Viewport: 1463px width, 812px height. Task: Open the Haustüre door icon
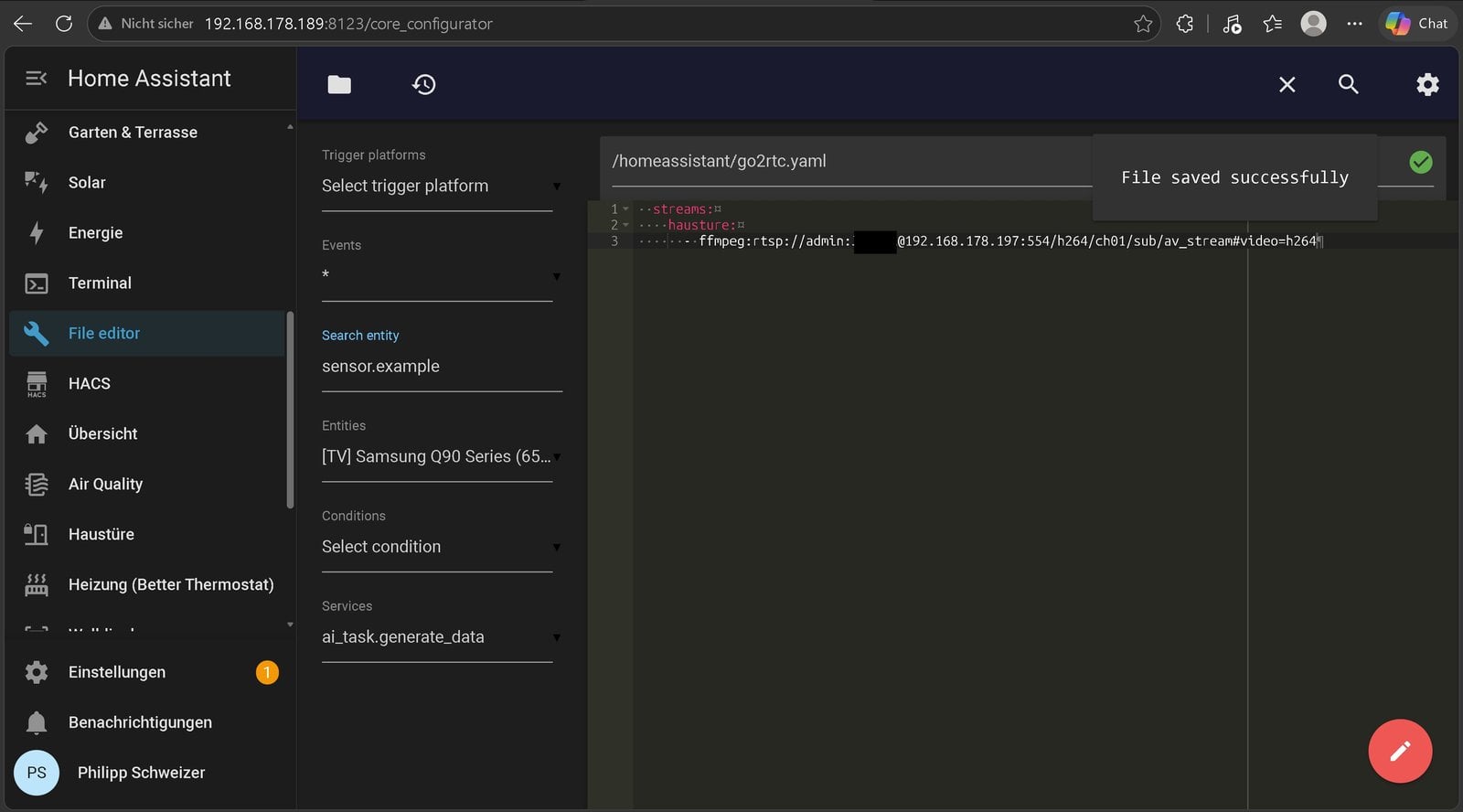pyautogui.click(x=37, y=534)
